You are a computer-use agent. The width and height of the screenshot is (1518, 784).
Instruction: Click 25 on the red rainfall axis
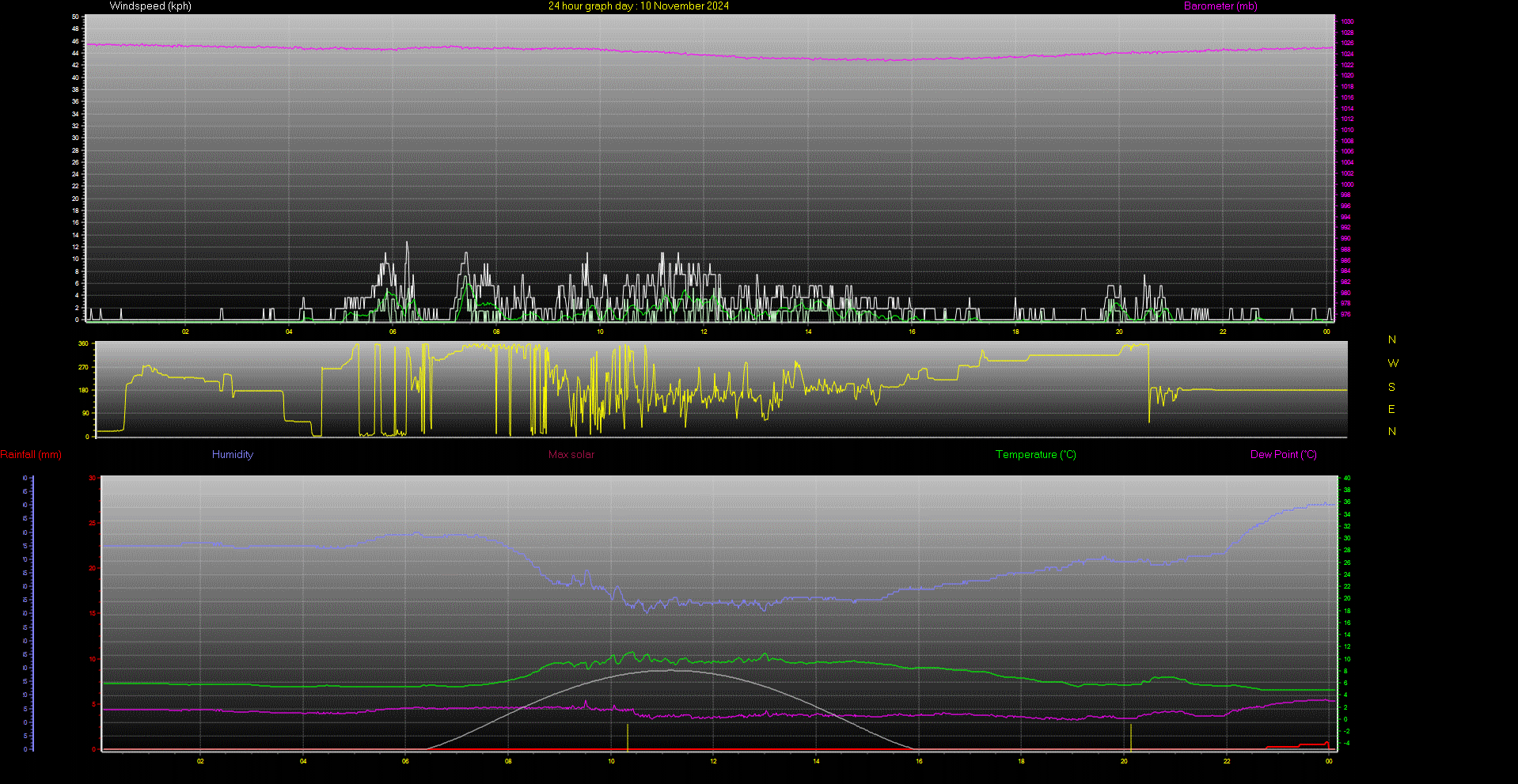pos(93,524)
